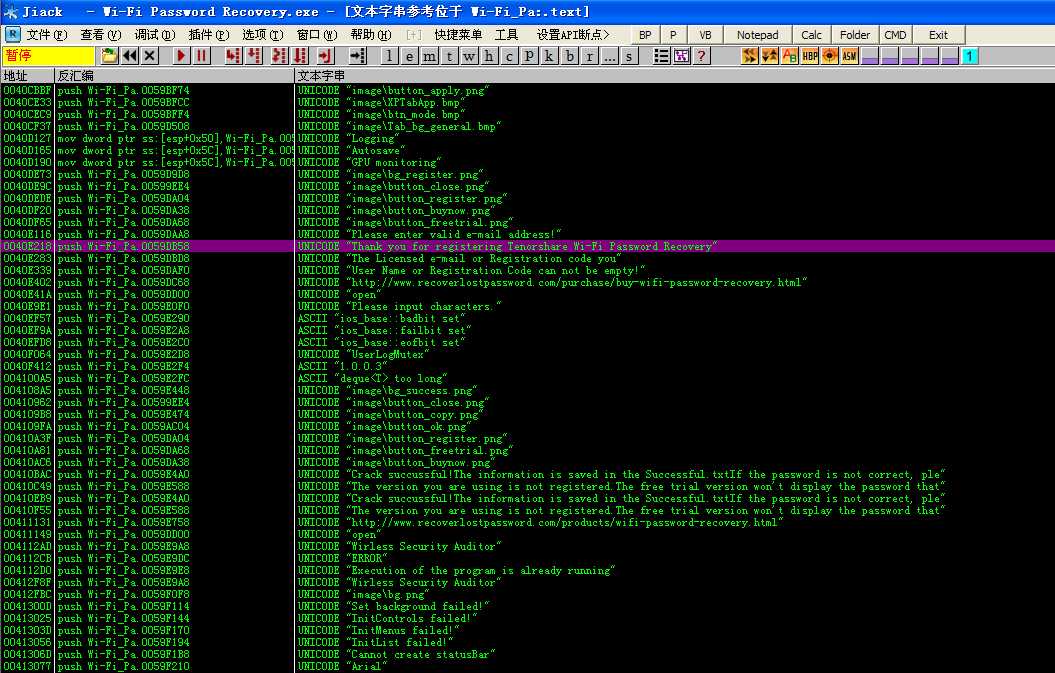Image resolution: width=1055 pixels, height=673 pixels.
Task: Open Threads via 't' button
Action: (x=449, y=56)
